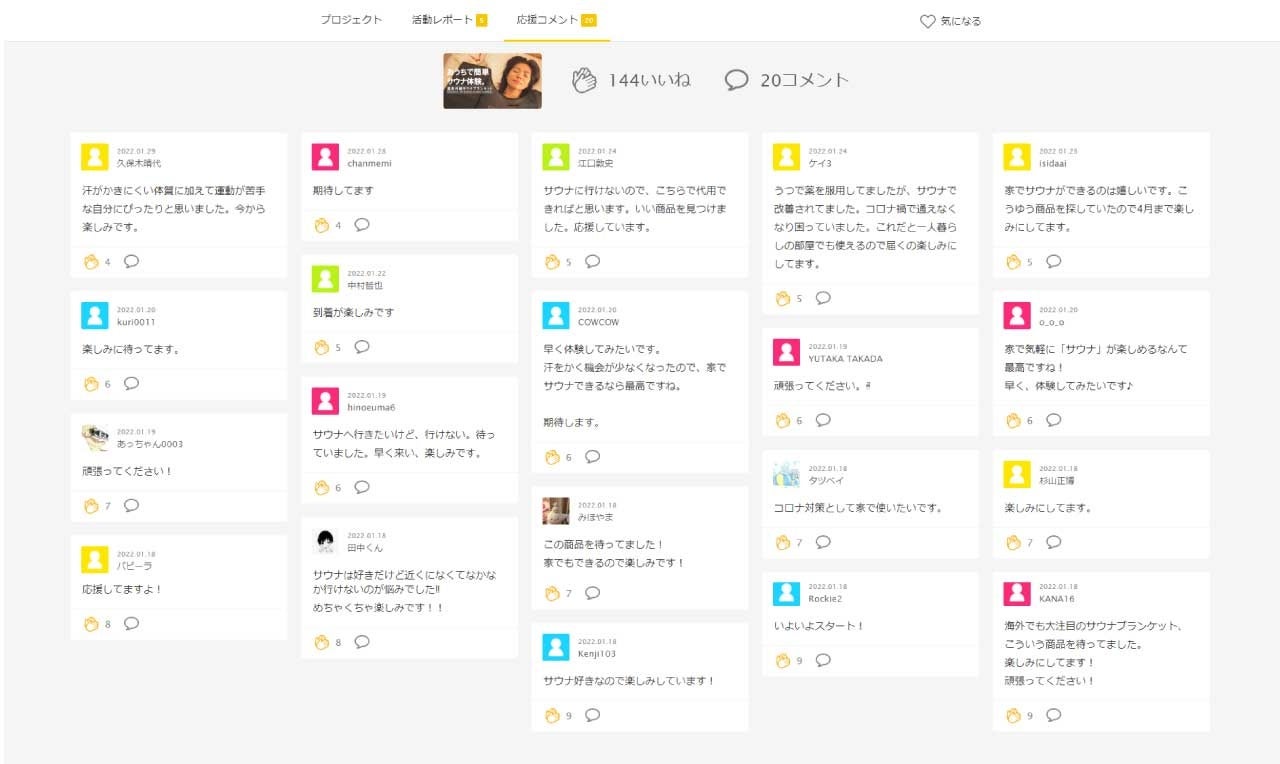
Task: Click the reply bubble on COWCOW's comment
Action: pos(592,457)
